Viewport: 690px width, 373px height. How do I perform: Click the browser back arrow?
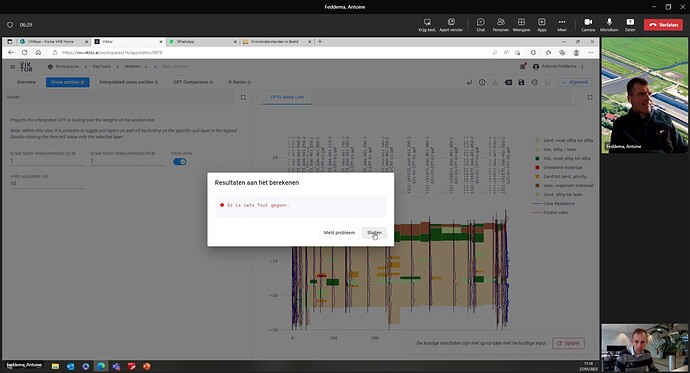(x=11, y=52)
